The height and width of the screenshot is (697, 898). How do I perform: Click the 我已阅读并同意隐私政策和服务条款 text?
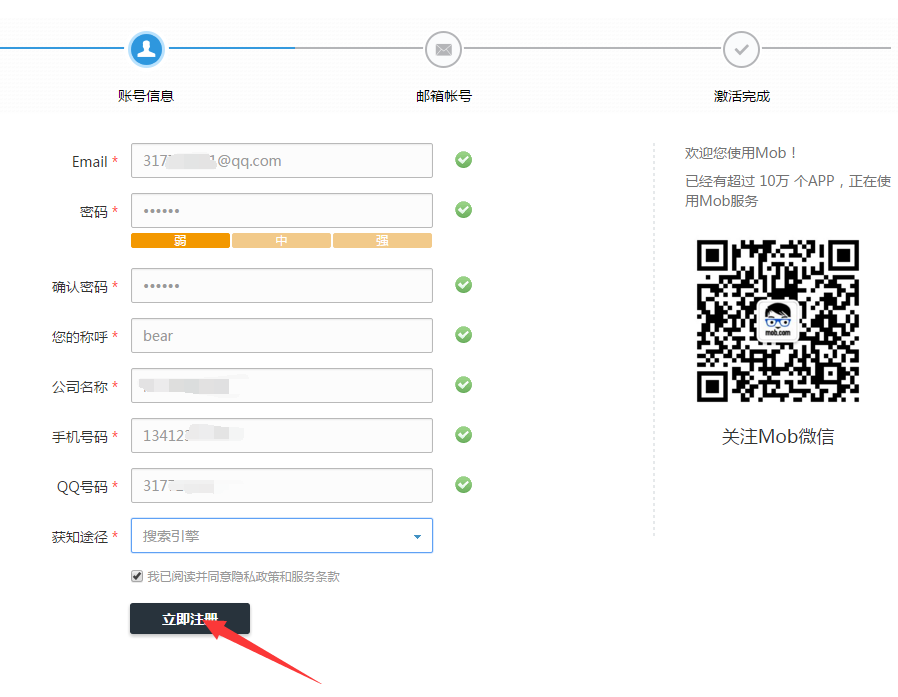[x=243, y=577]
